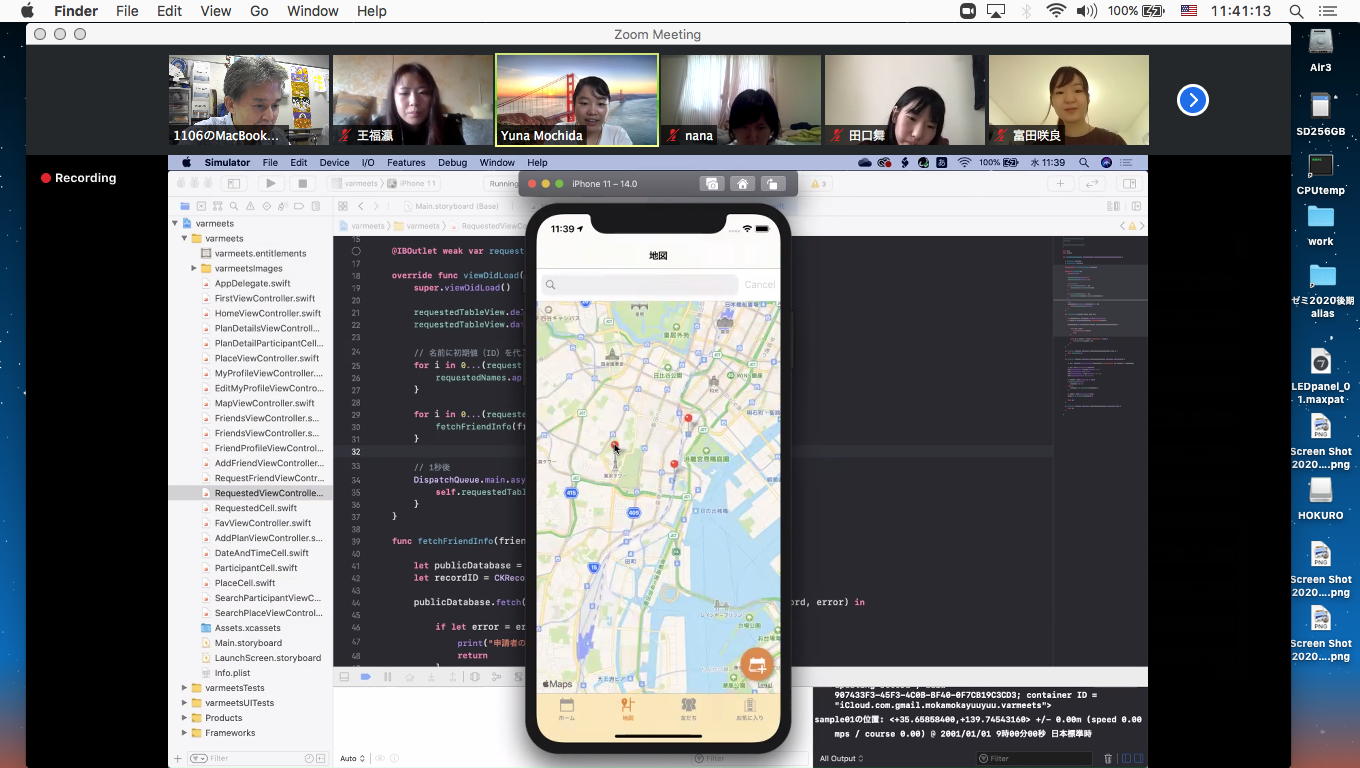Select the Find navigator magnifier icon
1360x768 pixels.
click(234, 206)
